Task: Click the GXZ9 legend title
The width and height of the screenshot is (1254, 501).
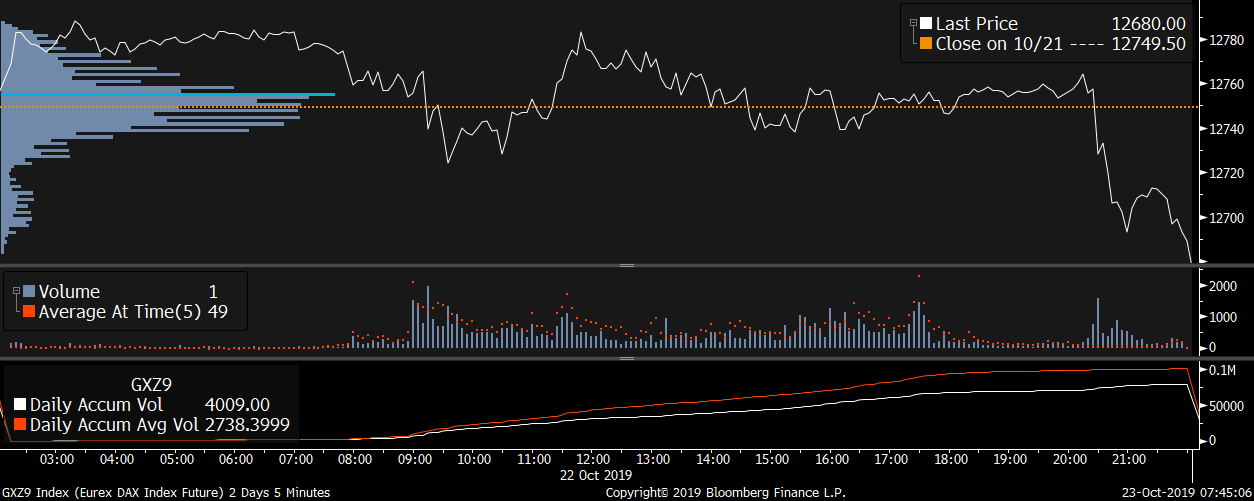Action: click(x=152, y=383)
